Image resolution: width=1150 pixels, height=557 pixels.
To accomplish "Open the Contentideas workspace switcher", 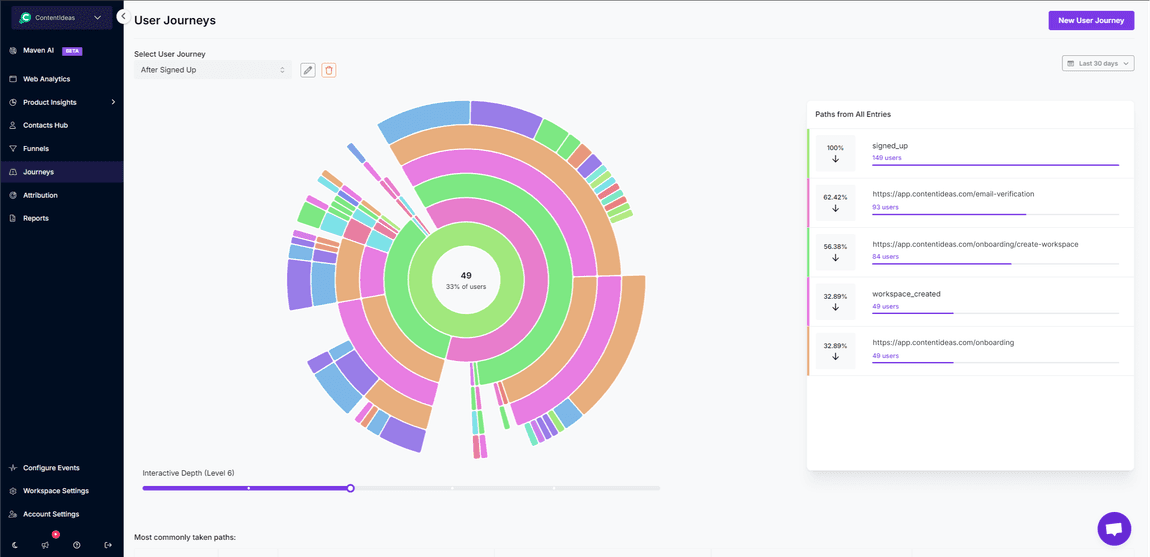I will tap(62, 18).
